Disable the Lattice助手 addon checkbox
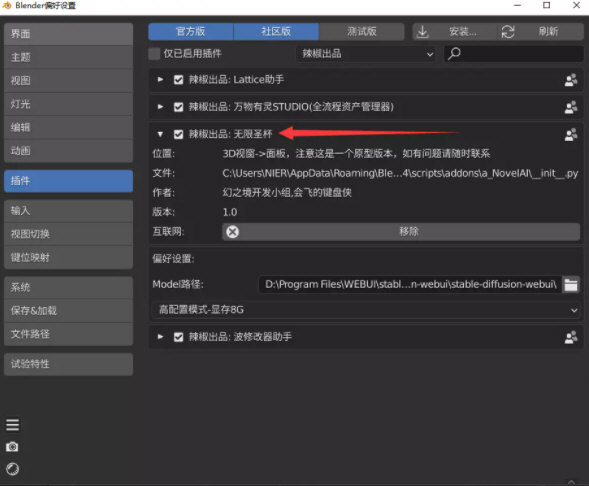This screenshot has width=589, height=486. 178,80
